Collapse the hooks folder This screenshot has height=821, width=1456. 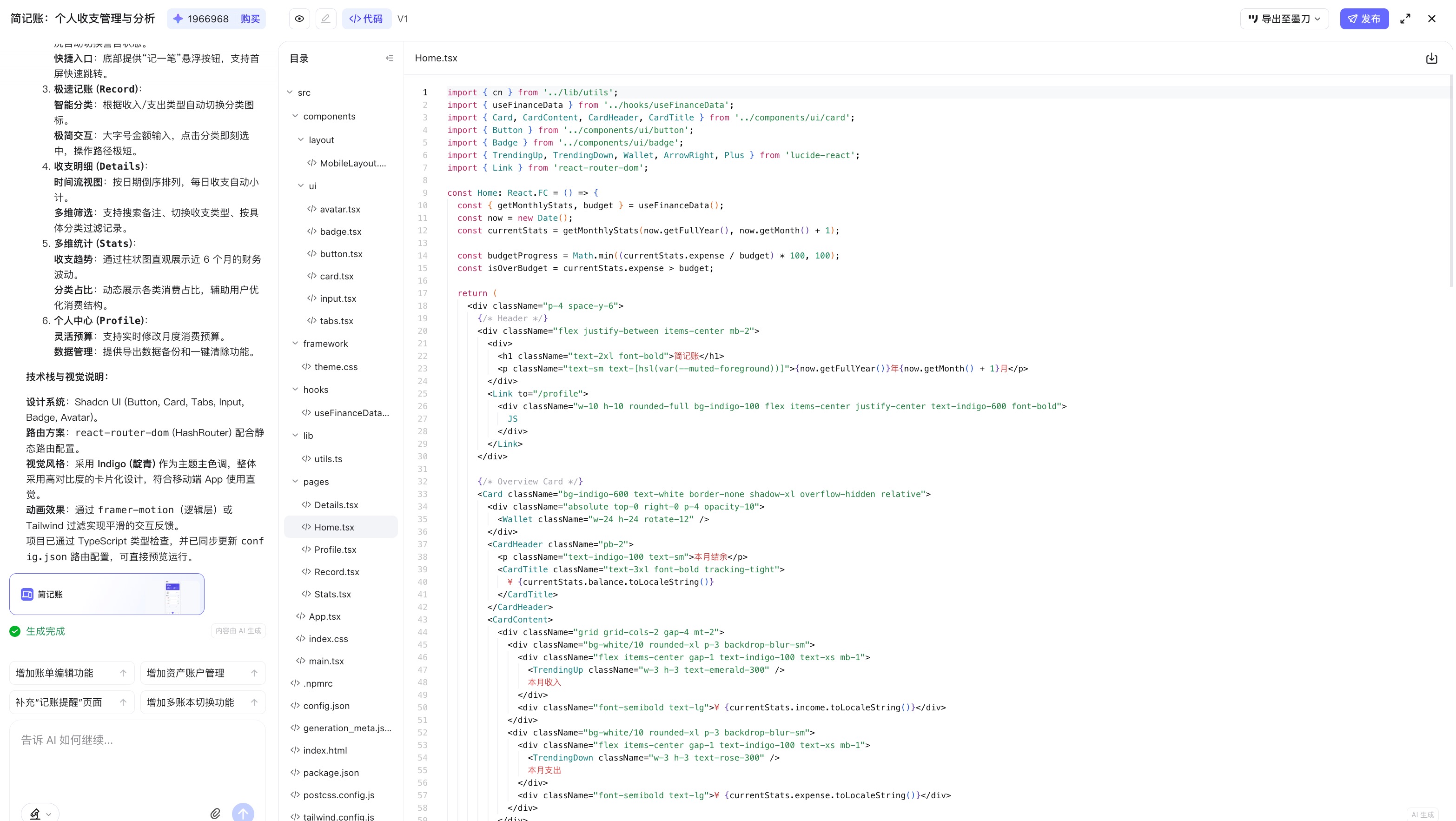pos(295,390)
